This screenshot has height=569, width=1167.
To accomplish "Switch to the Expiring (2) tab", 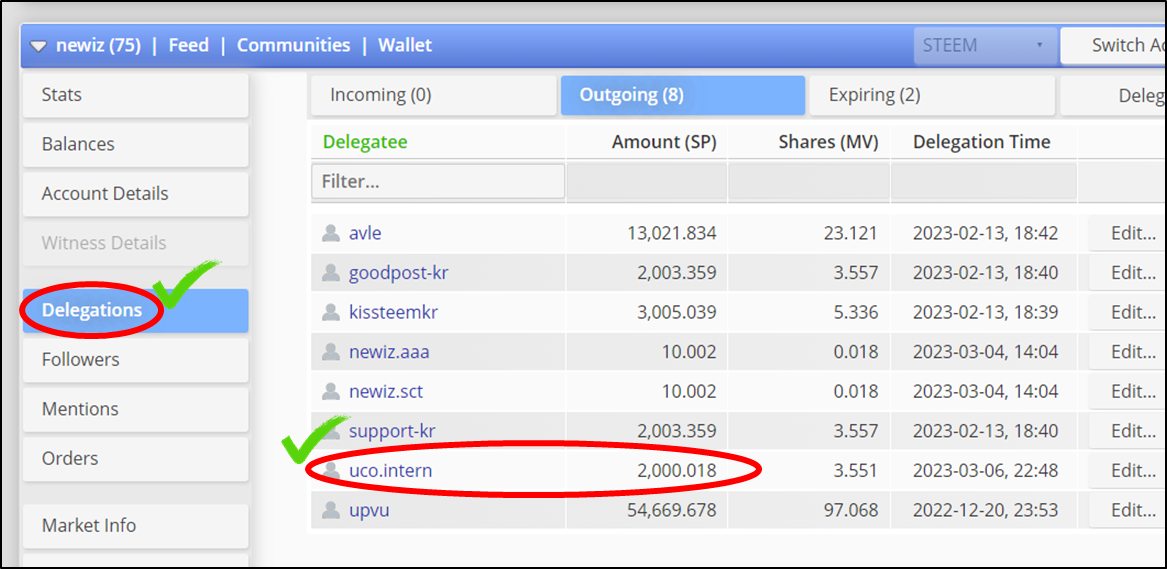I will coord(932,95).
